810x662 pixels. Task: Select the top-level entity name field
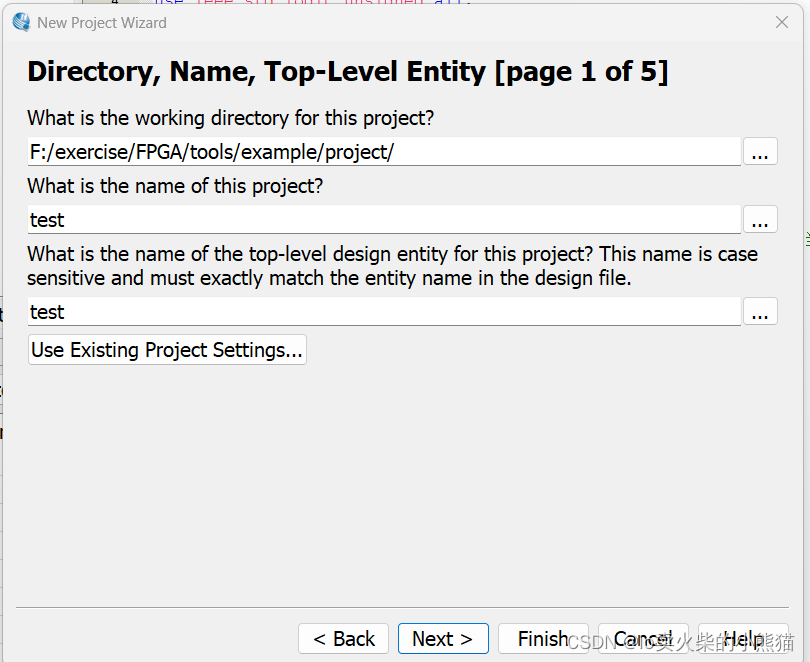pos(384,312)
